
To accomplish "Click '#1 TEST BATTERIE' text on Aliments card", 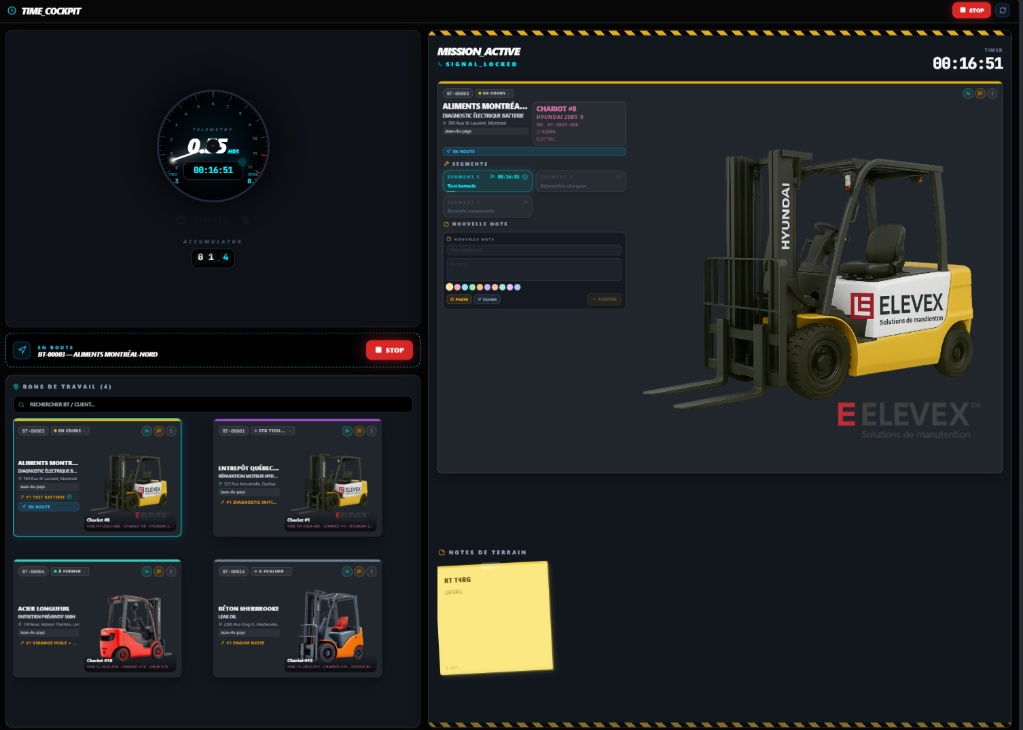I will tap(45, 497).
